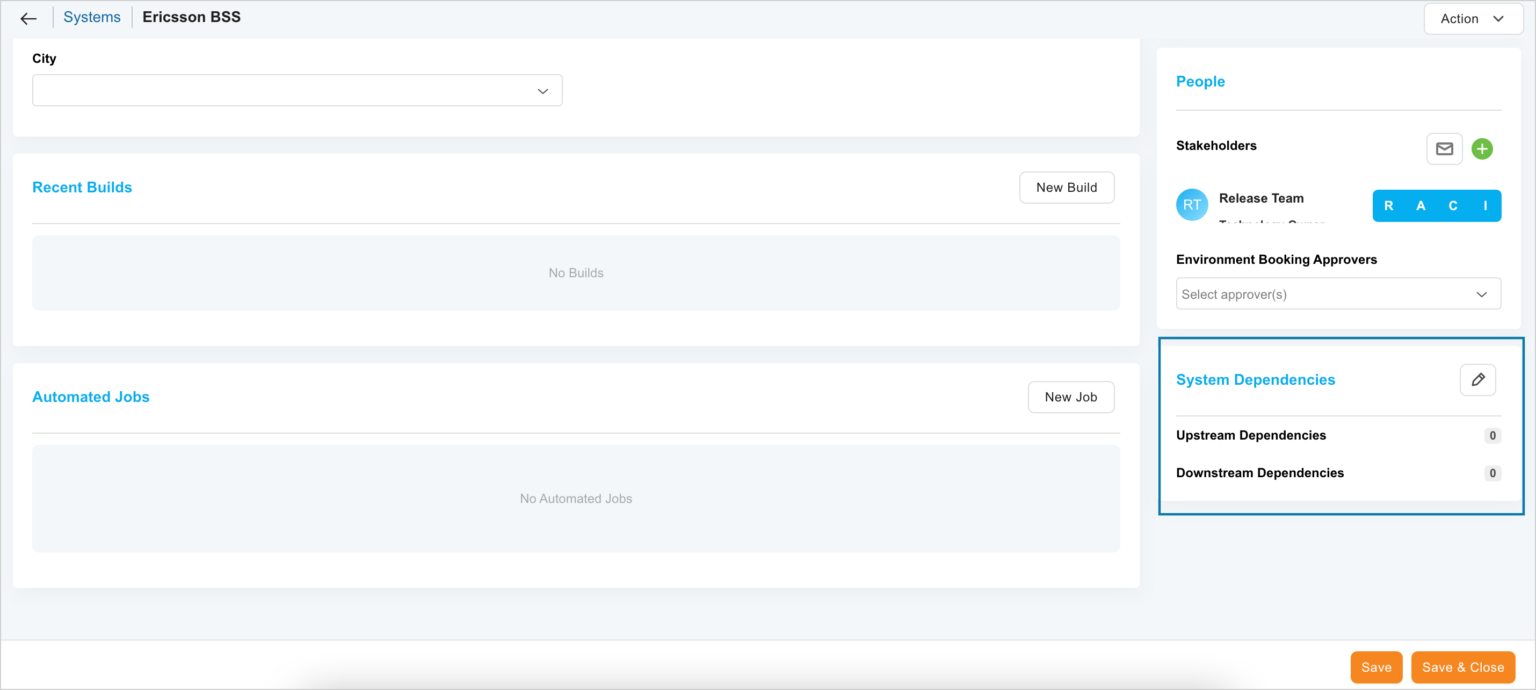This screenshot has height=690, width=1536.
Task: Open the Systems breadcrumb link
Action: coord(91,17)
